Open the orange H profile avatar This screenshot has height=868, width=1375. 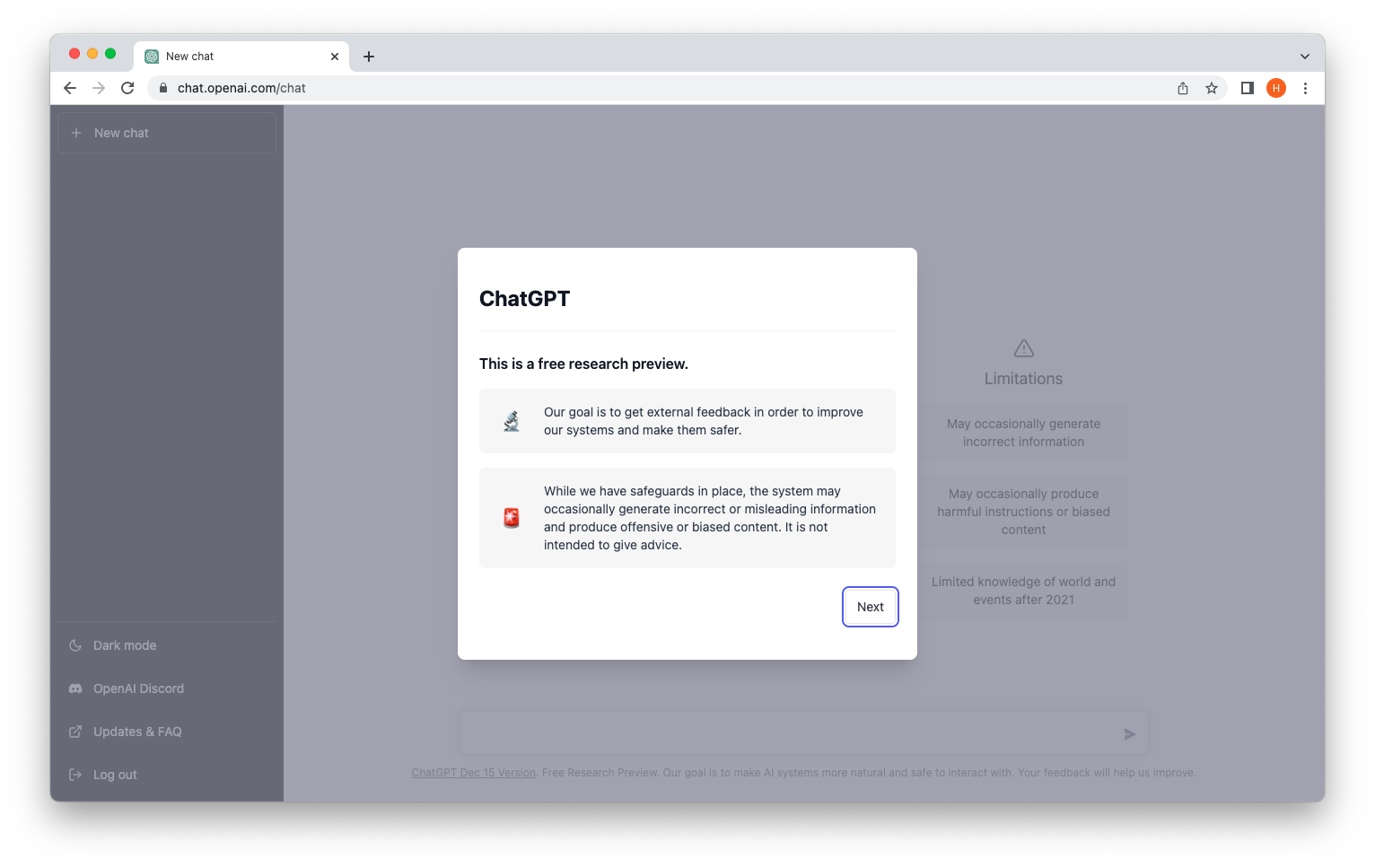click(1276, 88)
